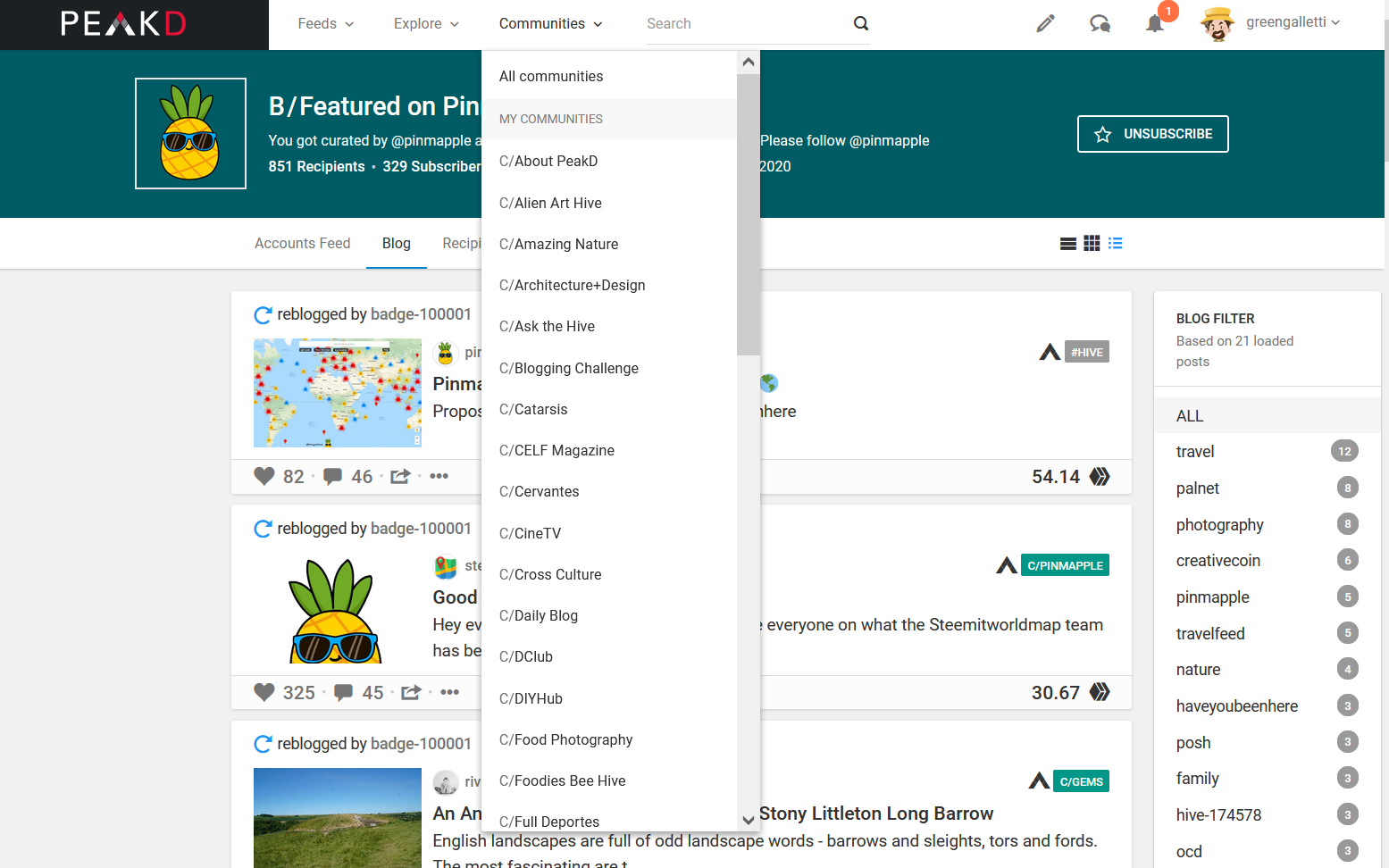1389x868 pixels.
Task: Open the world map post thumbnail
Action: tap(338, 393)
